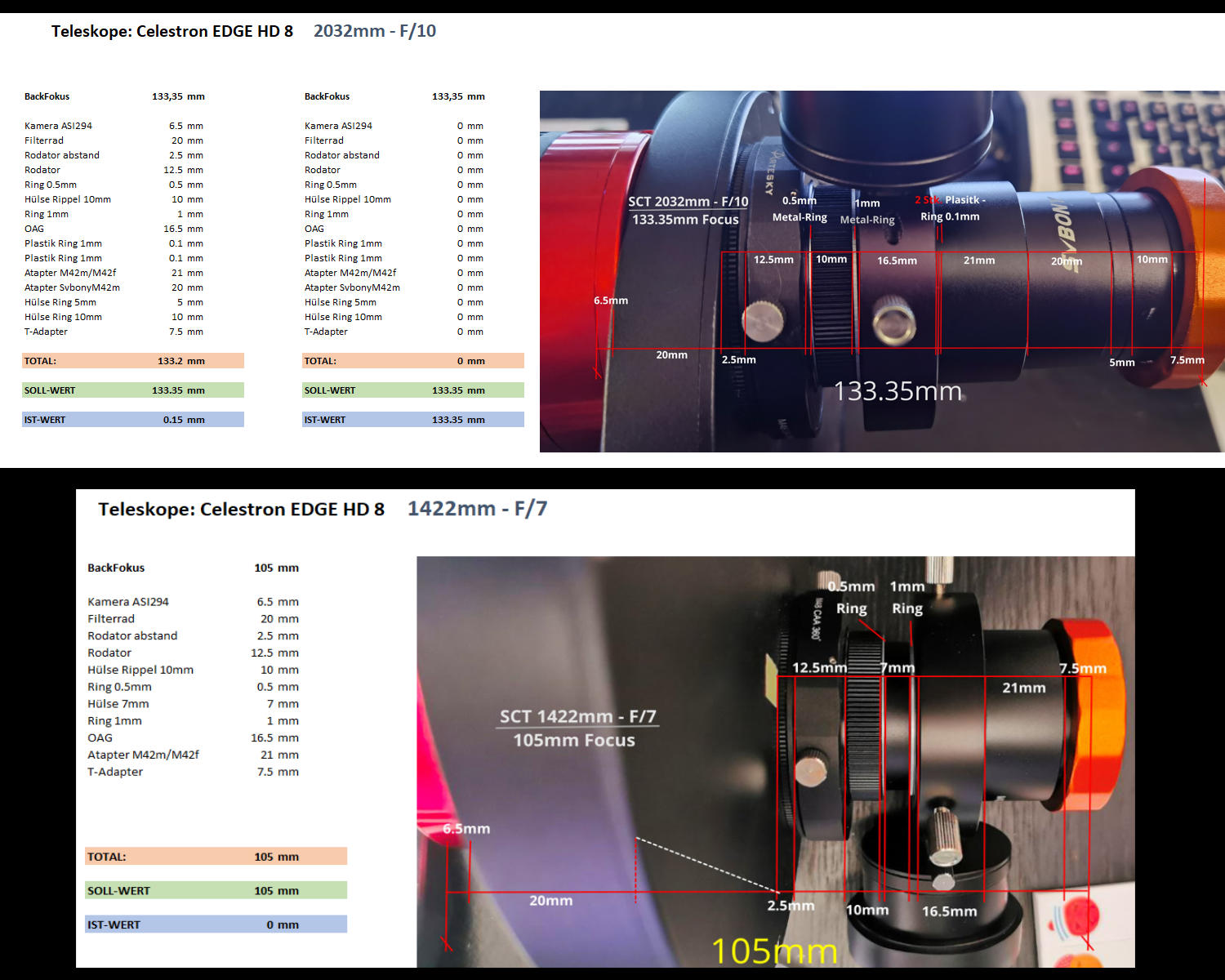Click the "Plasitk -" label beside red "2 Stk"
The image size is (1225, 980).
pos(965,200)
